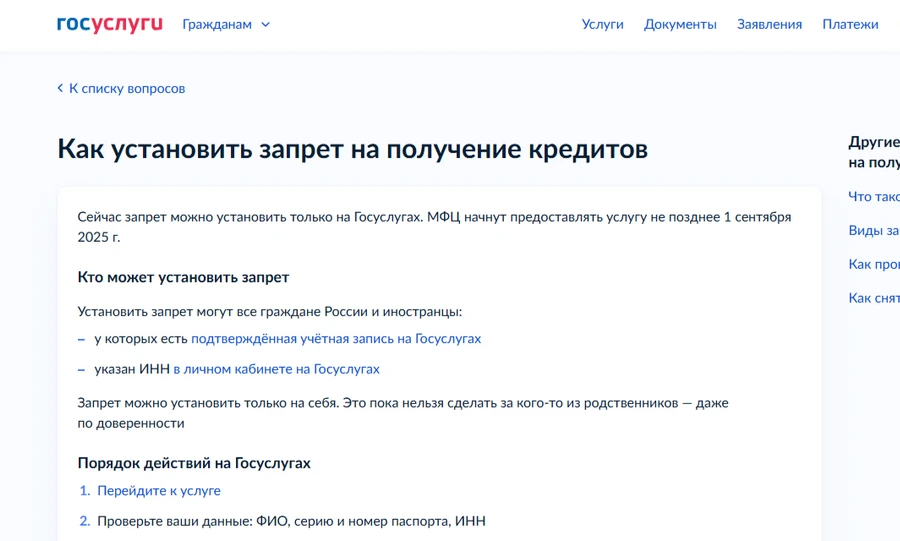Follow the в личном кабинете на Госуслугах link
Image resolution: width=900 pixels, height=541 pixels.
[x=276, y=369]
